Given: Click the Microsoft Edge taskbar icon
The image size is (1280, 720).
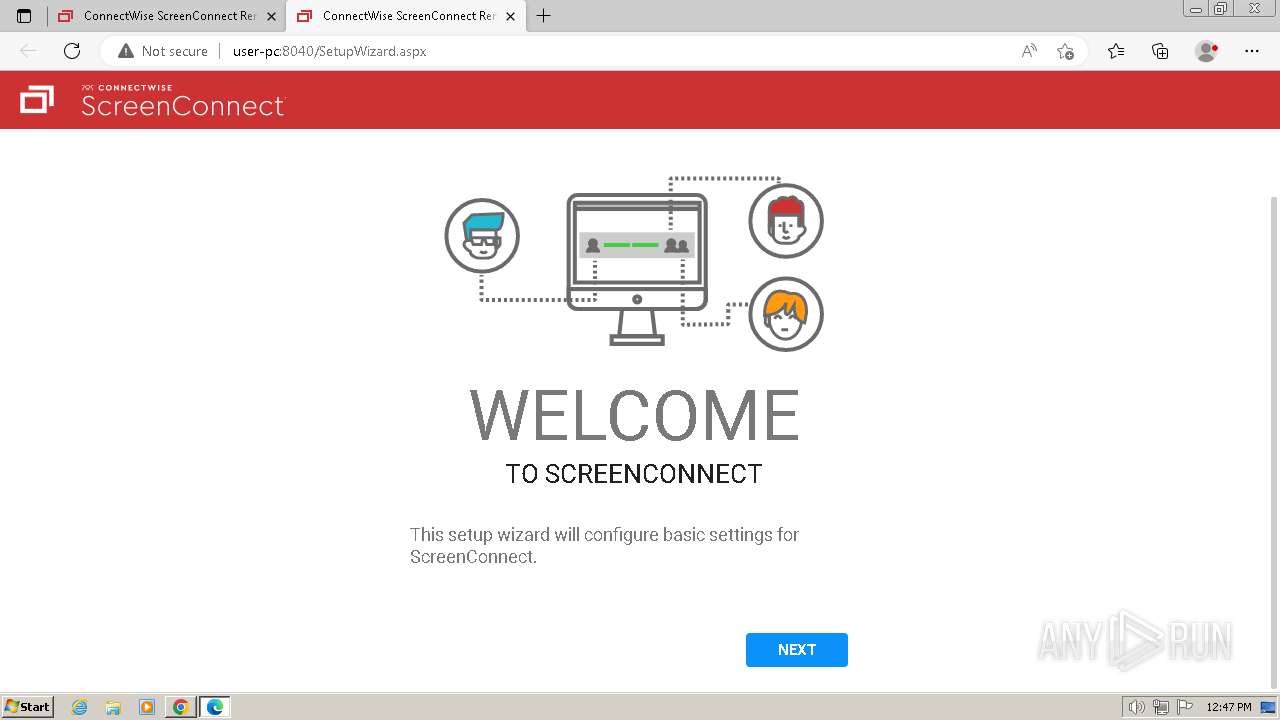Looking at the screenshot, I should click(x=215, y=707).
